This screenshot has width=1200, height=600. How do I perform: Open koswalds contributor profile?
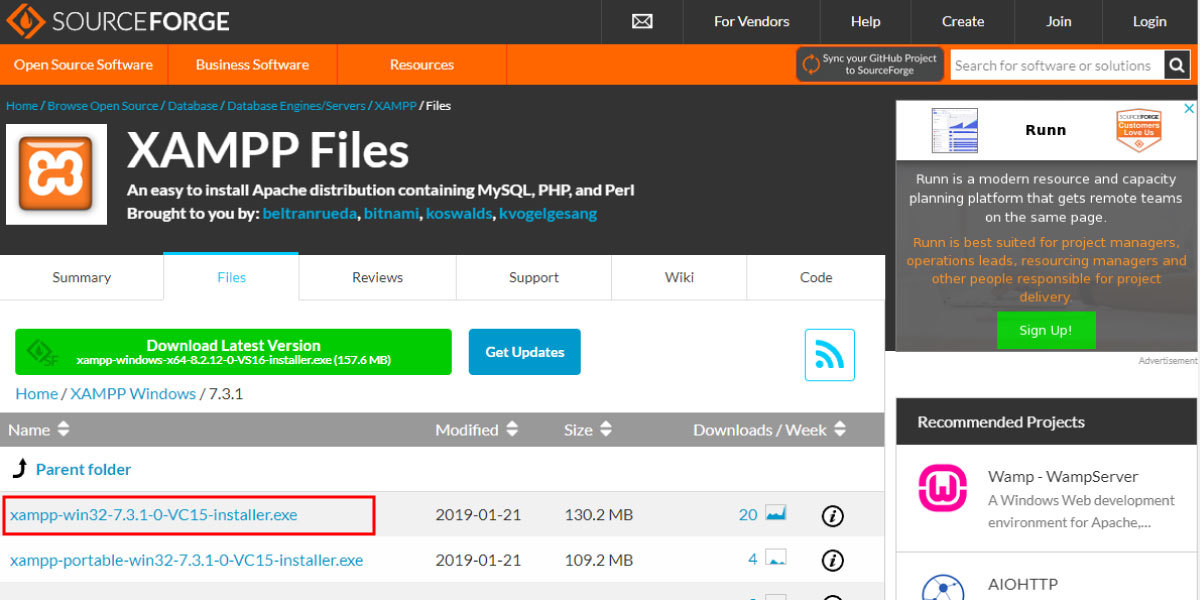[459, 214]
